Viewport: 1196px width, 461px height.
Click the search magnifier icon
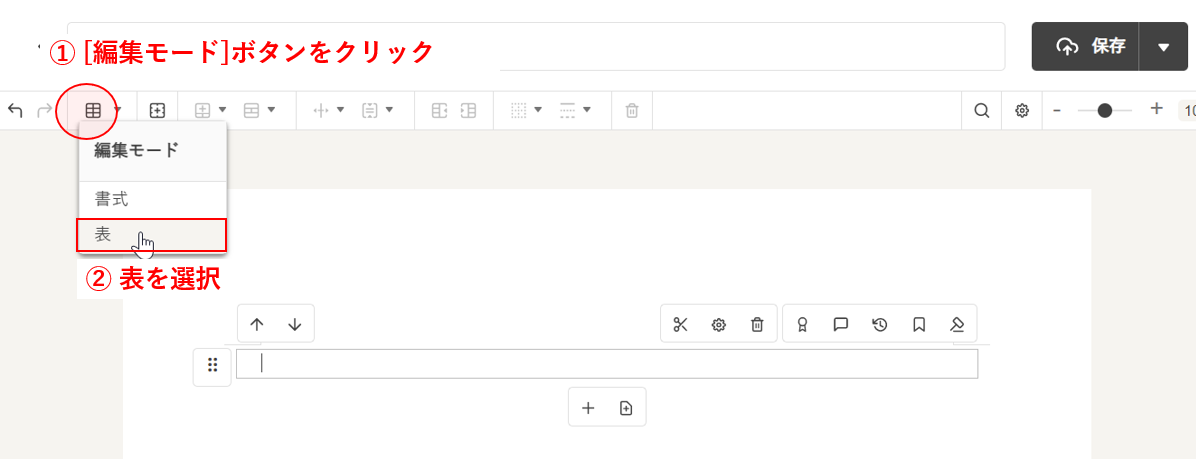[981, 110]
